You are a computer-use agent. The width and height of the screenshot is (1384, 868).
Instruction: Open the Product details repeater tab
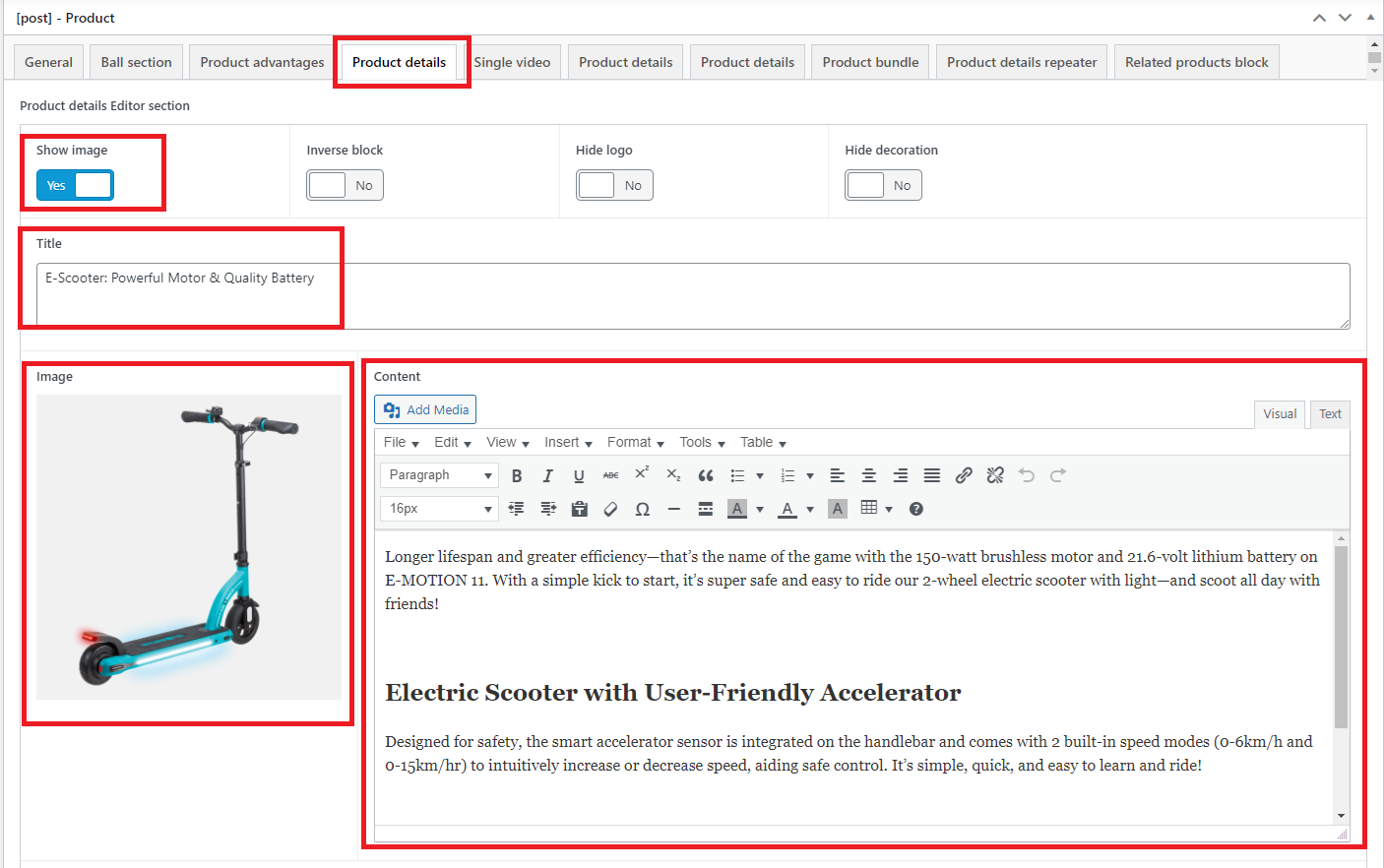tap(1022, 62)
